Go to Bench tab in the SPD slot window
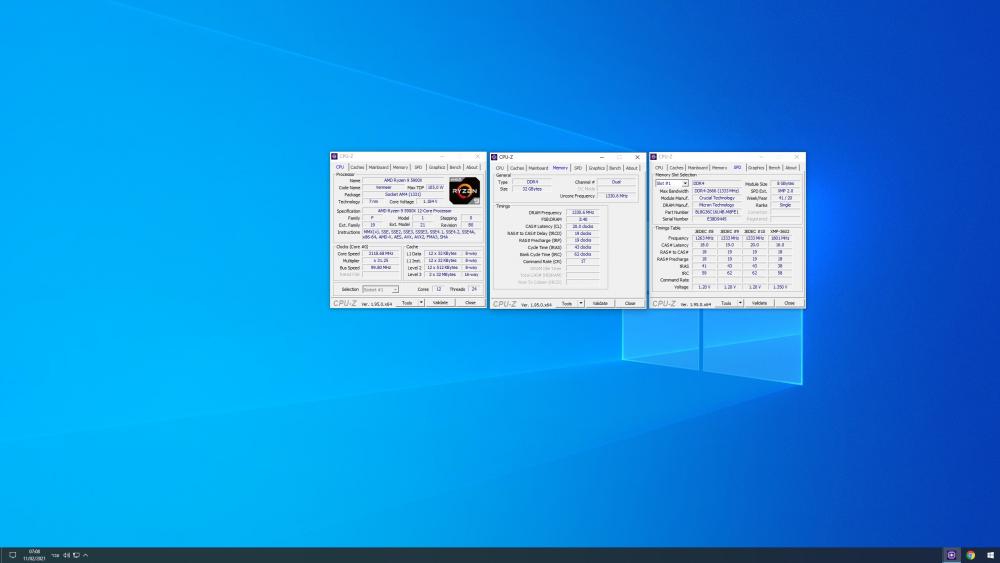The image size is (1000, 563). point(774,168)
